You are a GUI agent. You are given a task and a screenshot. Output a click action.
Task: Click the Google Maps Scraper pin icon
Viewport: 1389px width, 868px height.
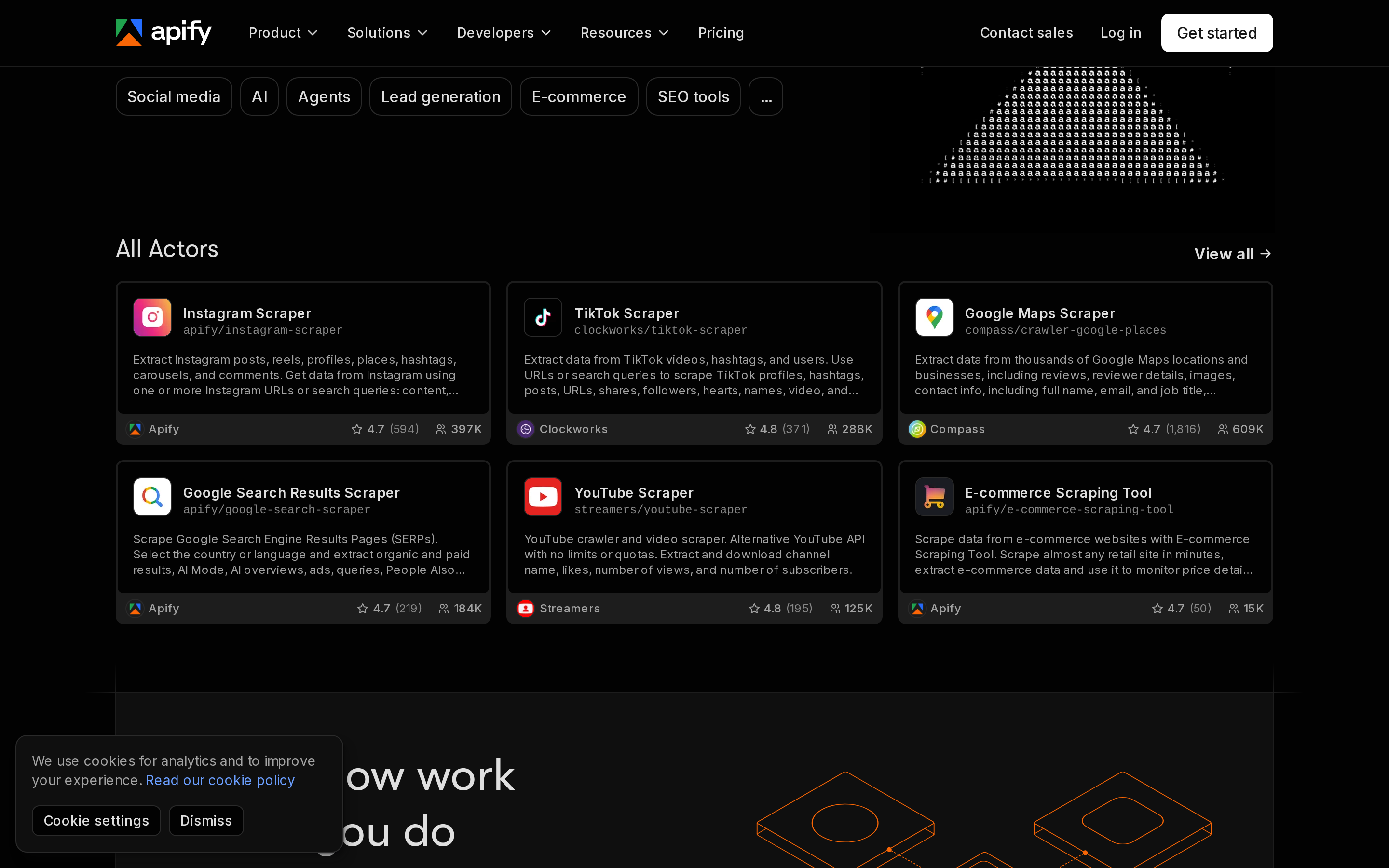[934, 317]
